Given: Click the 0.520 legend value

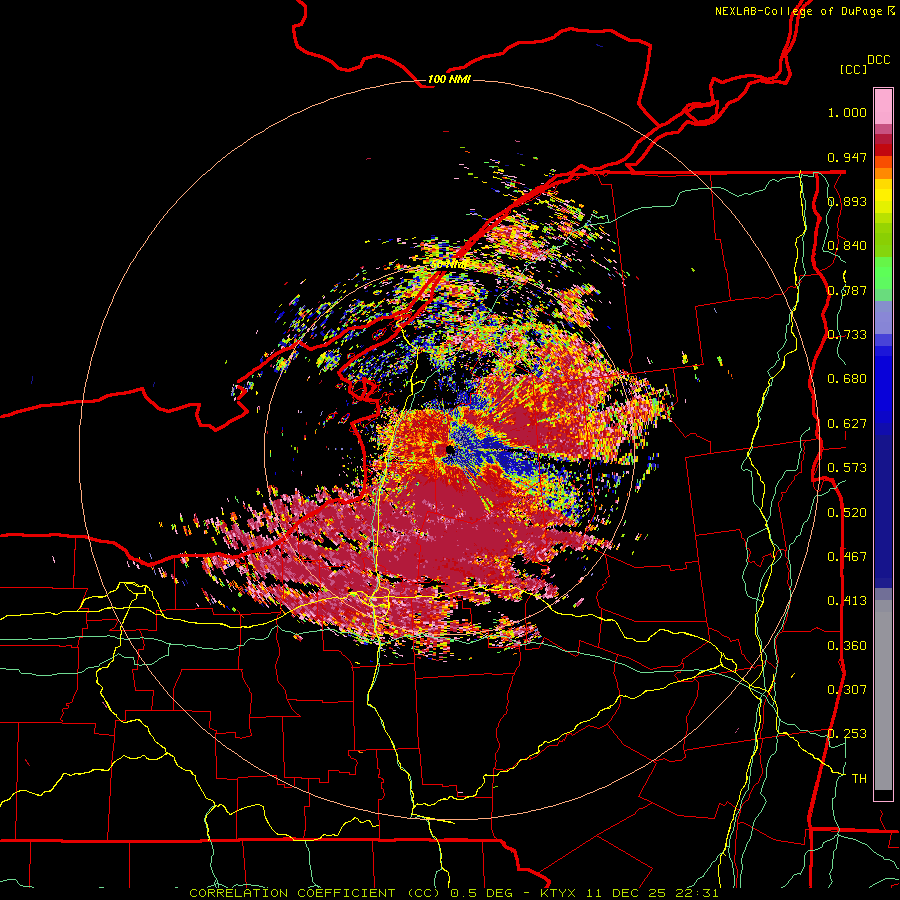Looking at the screenshot, I should coord(847,513).
